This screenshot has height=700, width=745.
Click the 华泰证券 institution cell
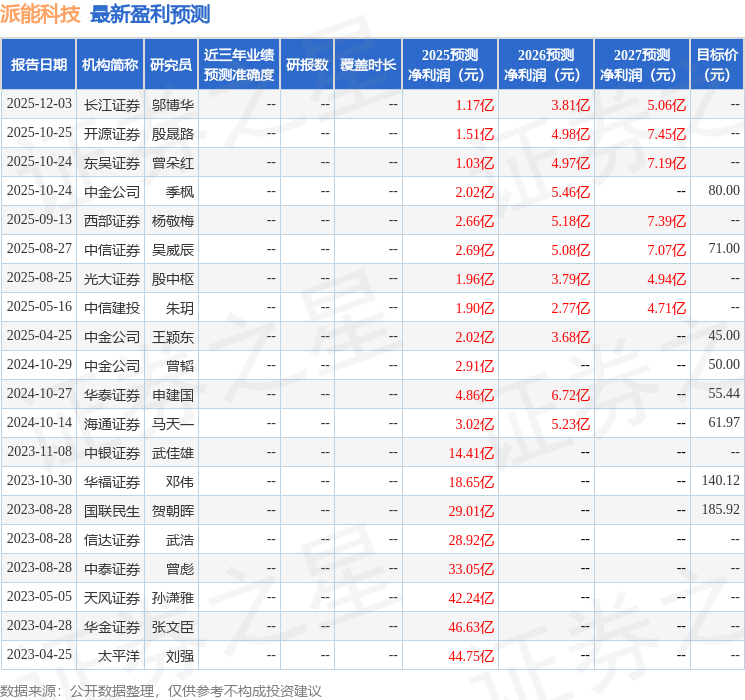point(111,394)
